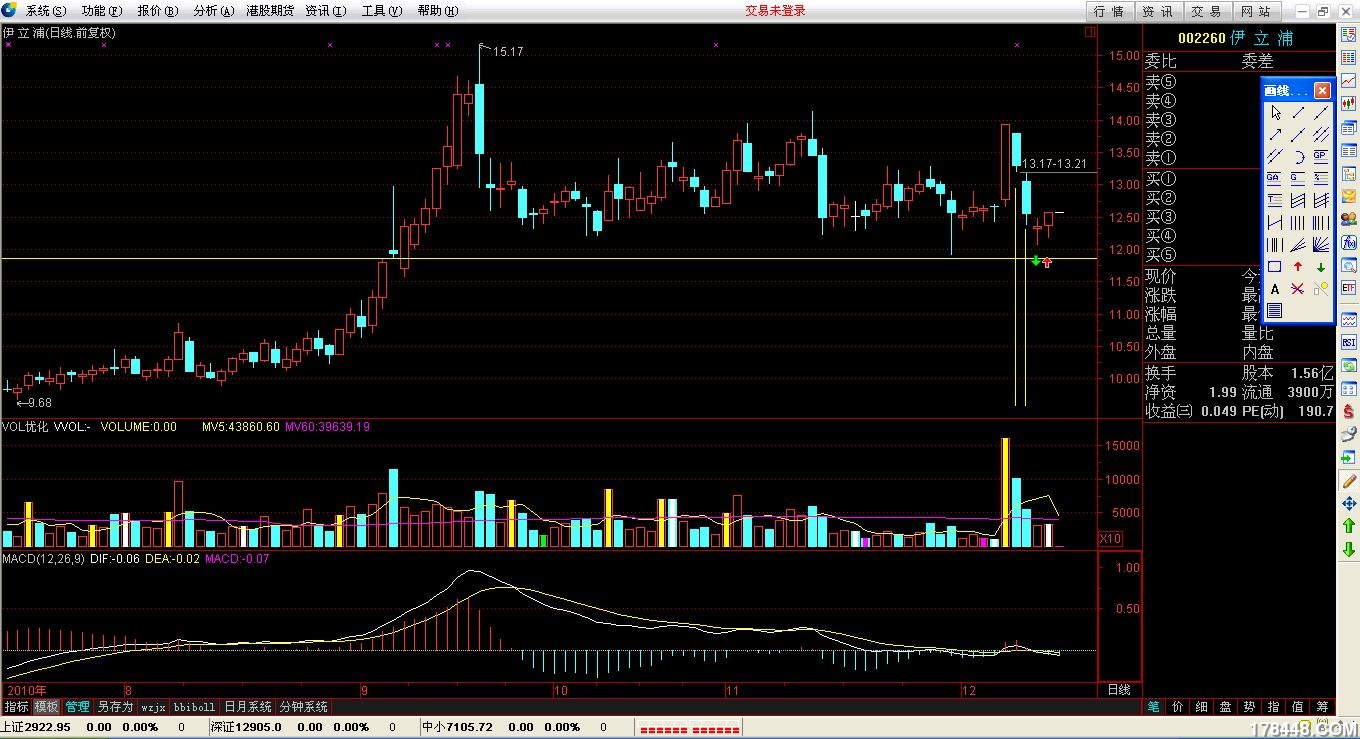Viewport: 1360px width, 739px height.
Task: Click the 日线 period label
Action: (x=1119, y=690)
